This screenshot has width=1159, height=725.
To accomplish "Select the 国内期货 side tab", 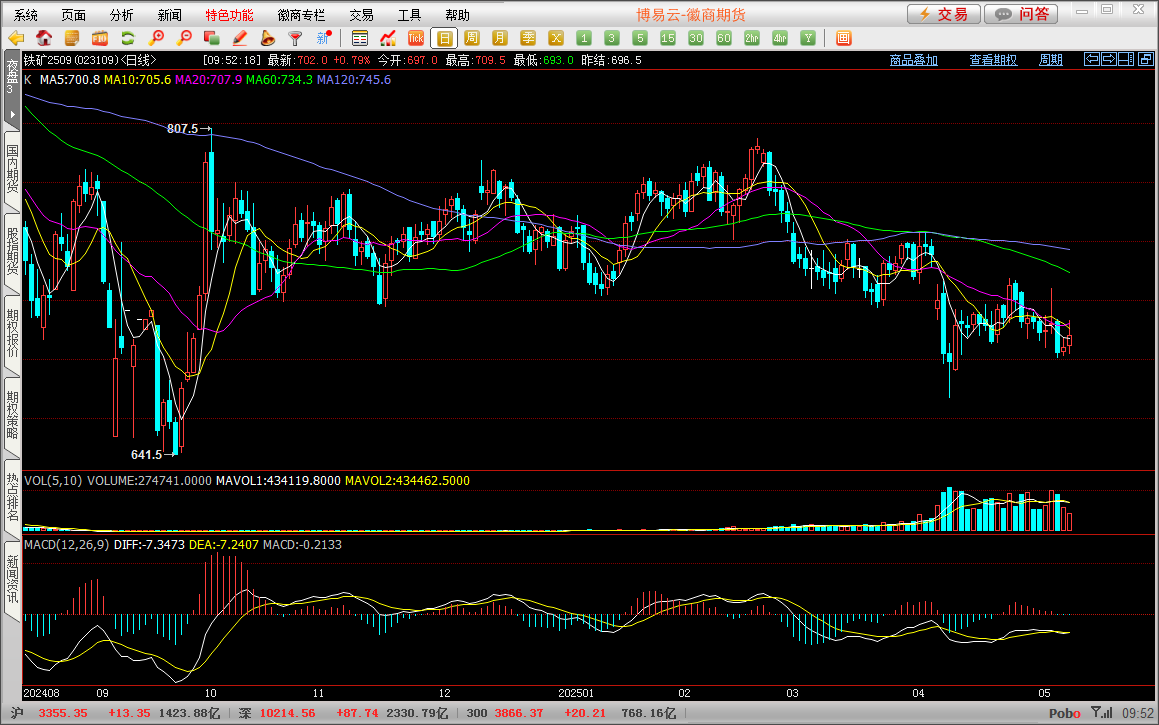I will click(12, 168).
